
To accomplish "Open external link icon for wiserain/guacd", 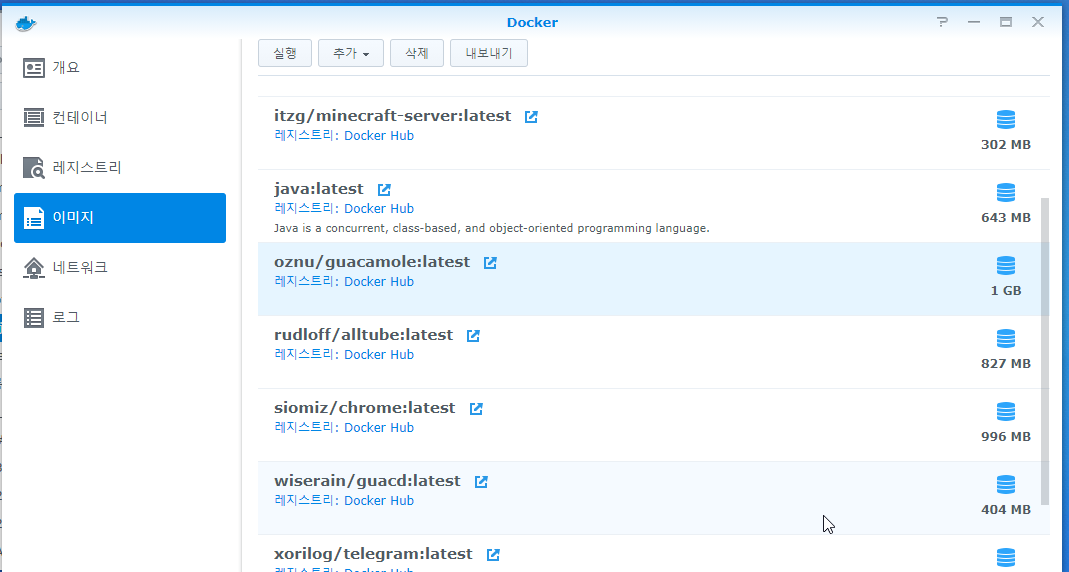I will click(x=481, y=481).
